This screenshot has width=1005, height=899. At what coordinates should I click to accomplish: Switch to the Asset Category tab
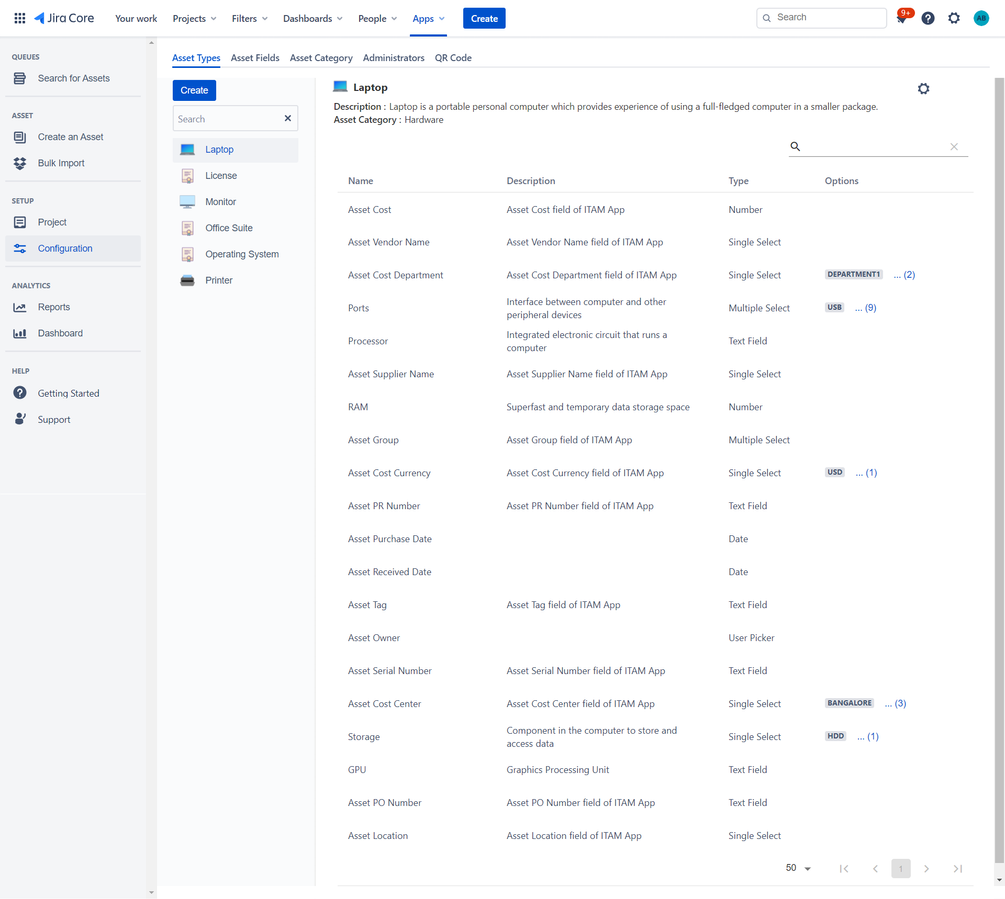pyautogui.click(x=321, y=58)
